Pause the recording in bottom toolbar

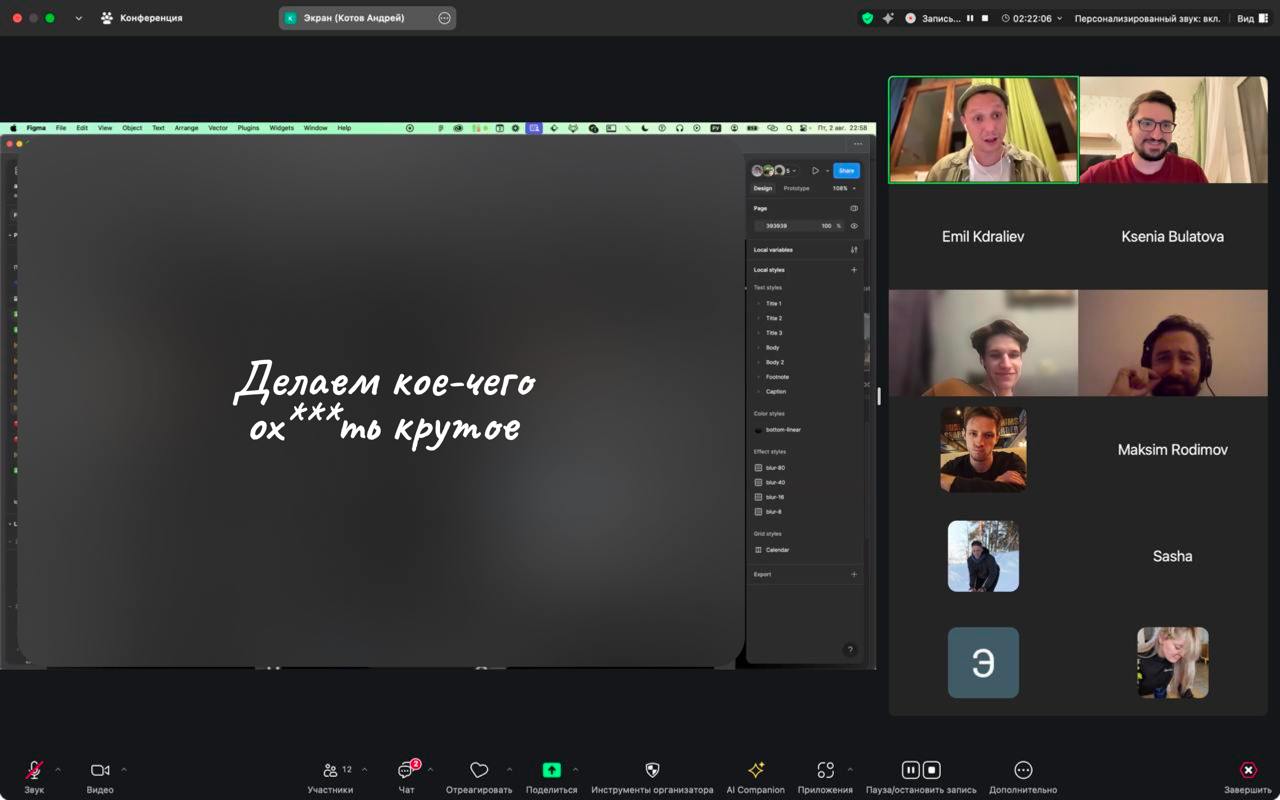[910, 770]
